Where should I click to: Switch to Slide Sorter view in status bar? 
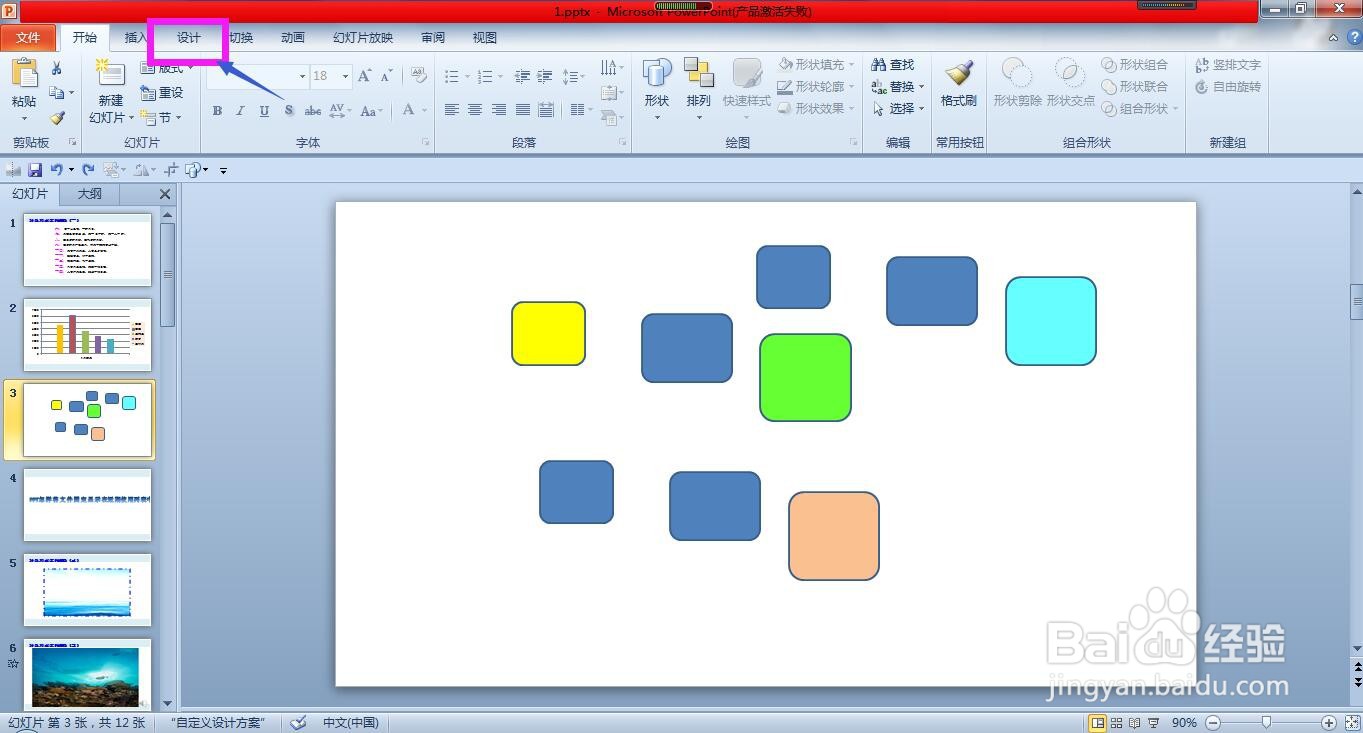(1116, 723)
